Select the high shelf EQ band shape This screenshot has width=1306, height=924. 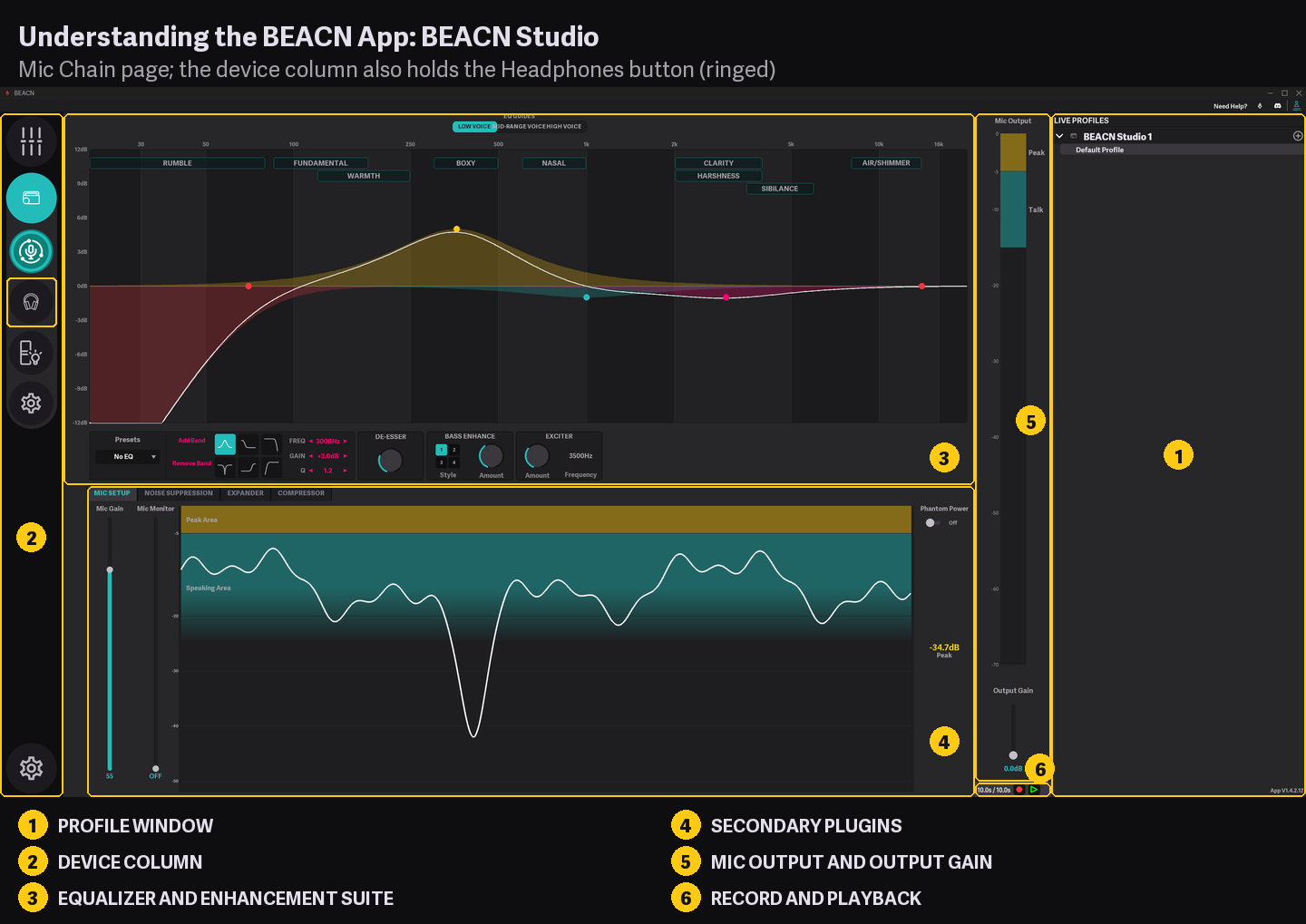click(x=249, y=468)
